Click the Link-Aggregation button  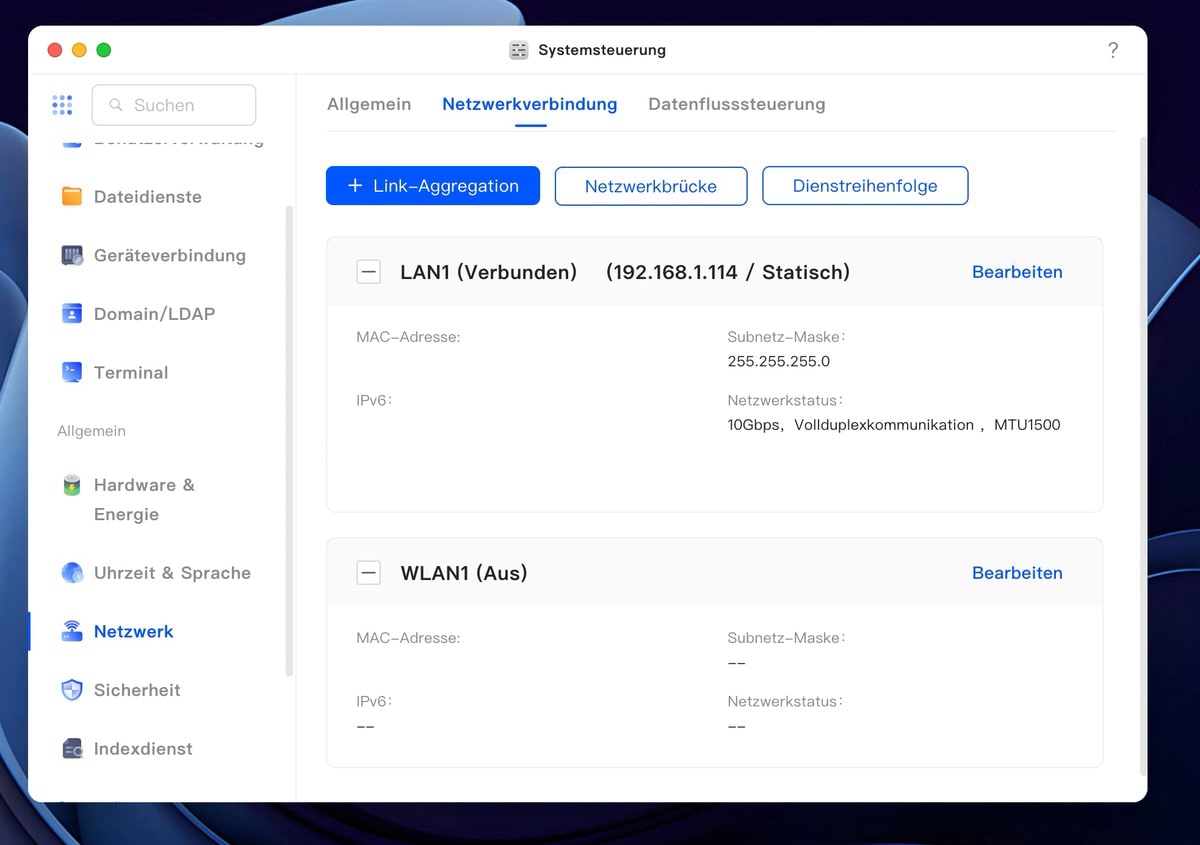pos(433,186)
